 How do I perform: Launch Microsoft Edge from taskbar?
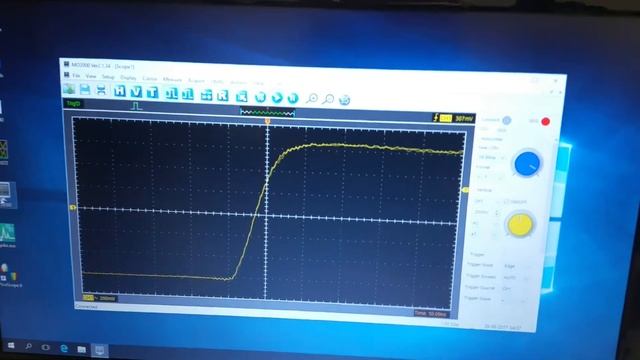[x=64, y=348]
